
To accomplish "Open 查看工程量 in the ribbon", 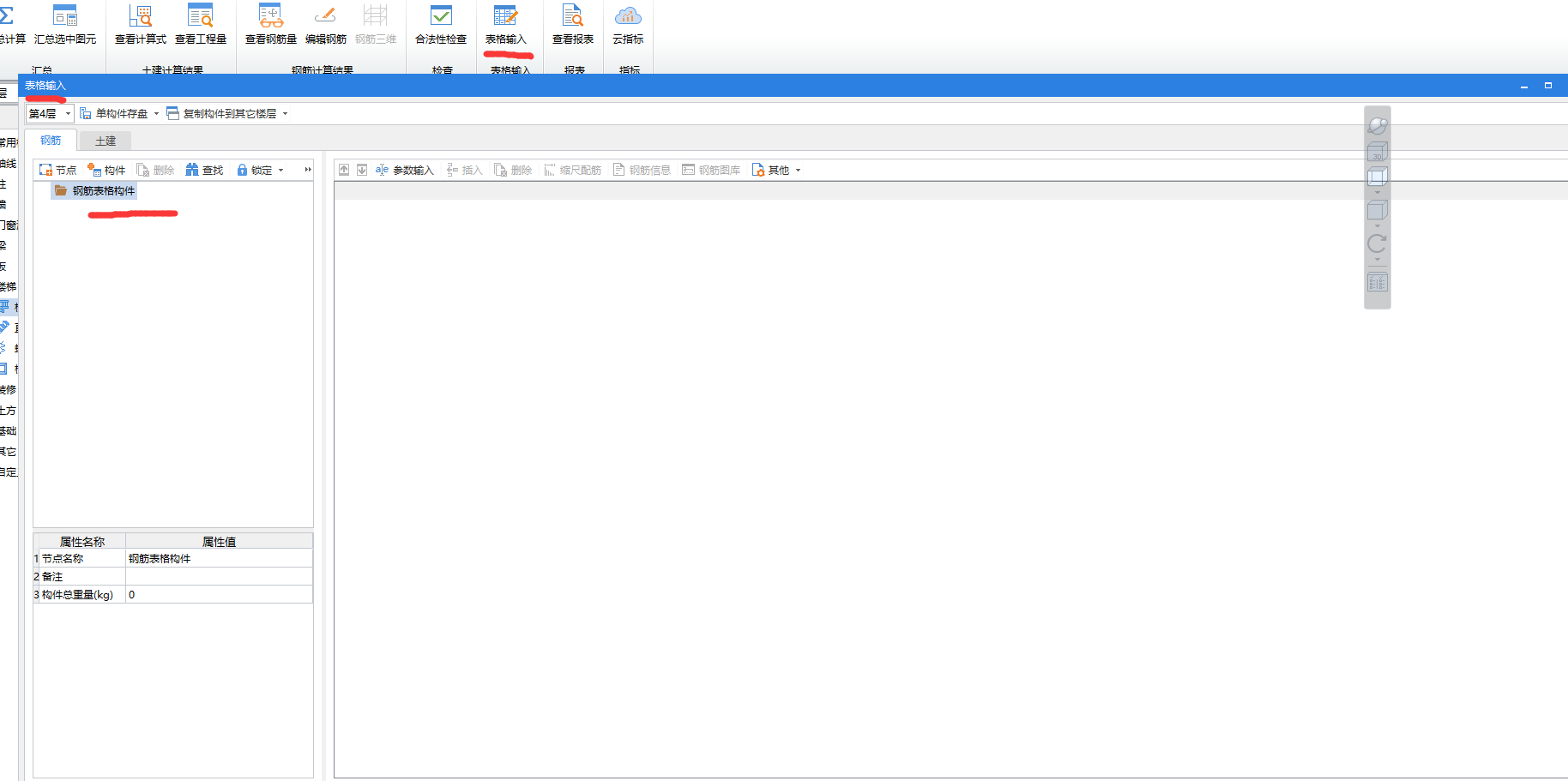I will [201, 26].
